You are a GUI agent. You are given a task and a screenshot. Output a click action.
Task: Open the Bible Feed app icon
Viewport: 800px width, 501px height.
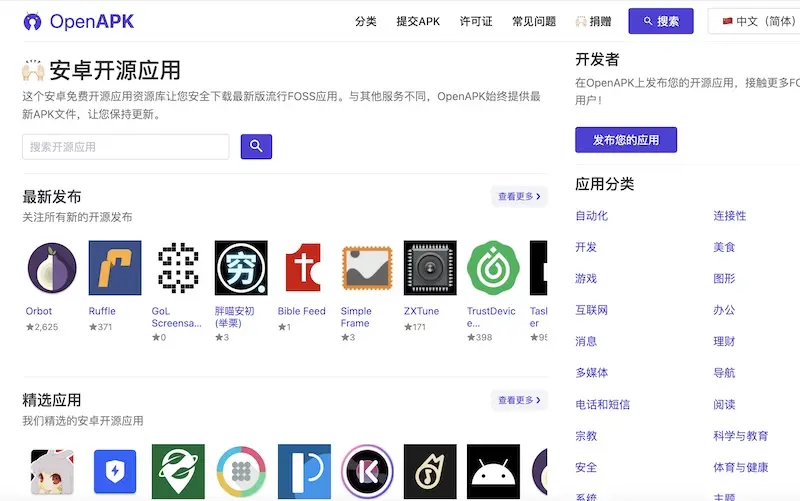[304, 268]
